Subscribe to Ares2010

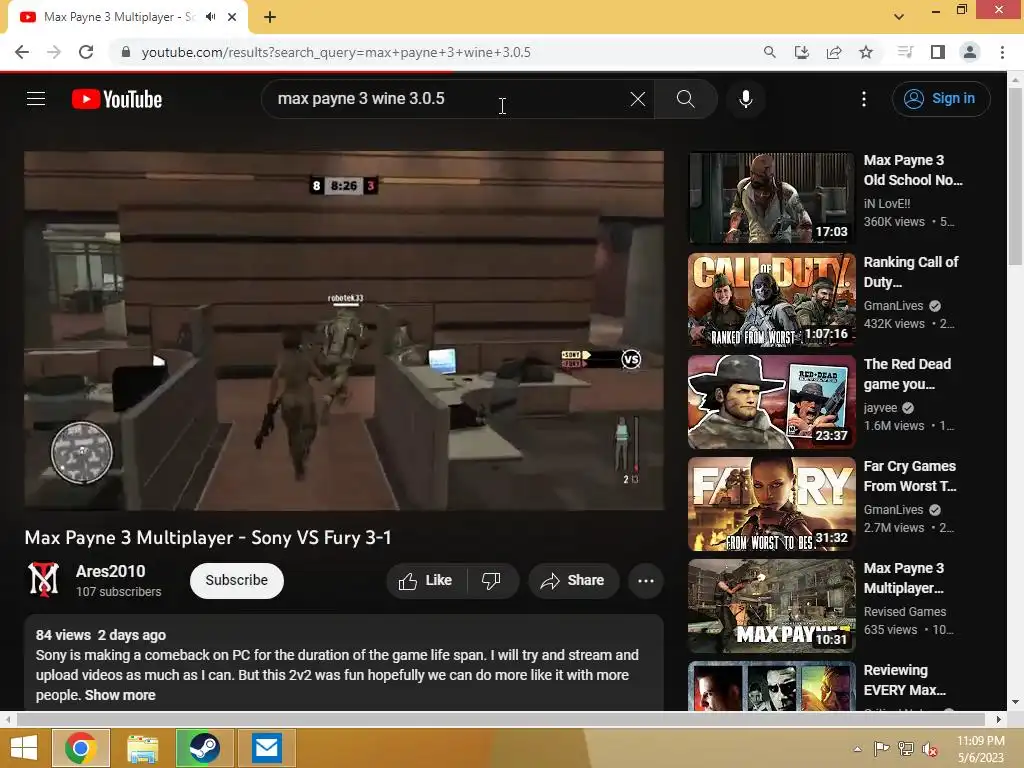pyautogui.click(x=236, y=580)
